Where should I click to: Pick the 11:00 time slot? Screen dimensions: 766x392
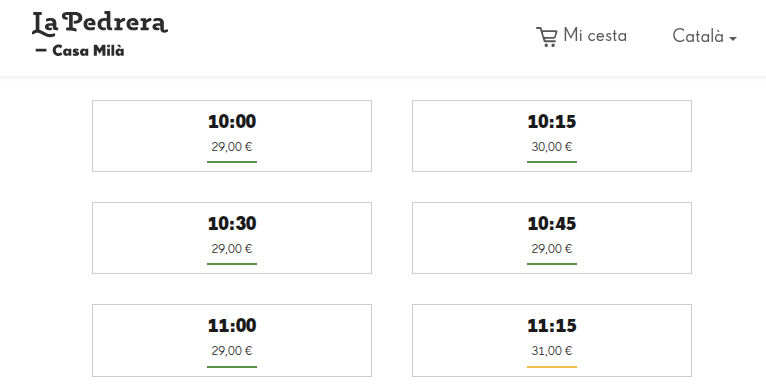232,340
